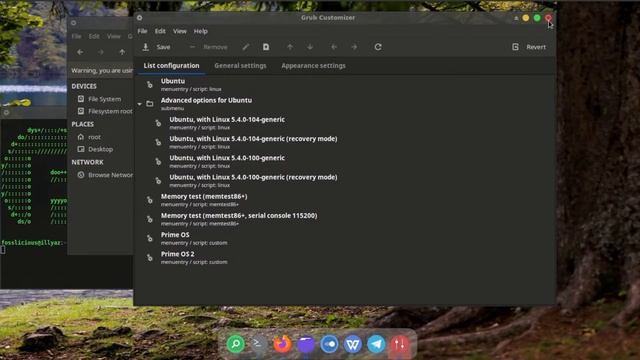640x360 pixels.
Task: Select the Prime OS 2 entry
Action: click(x=345, y=257)
